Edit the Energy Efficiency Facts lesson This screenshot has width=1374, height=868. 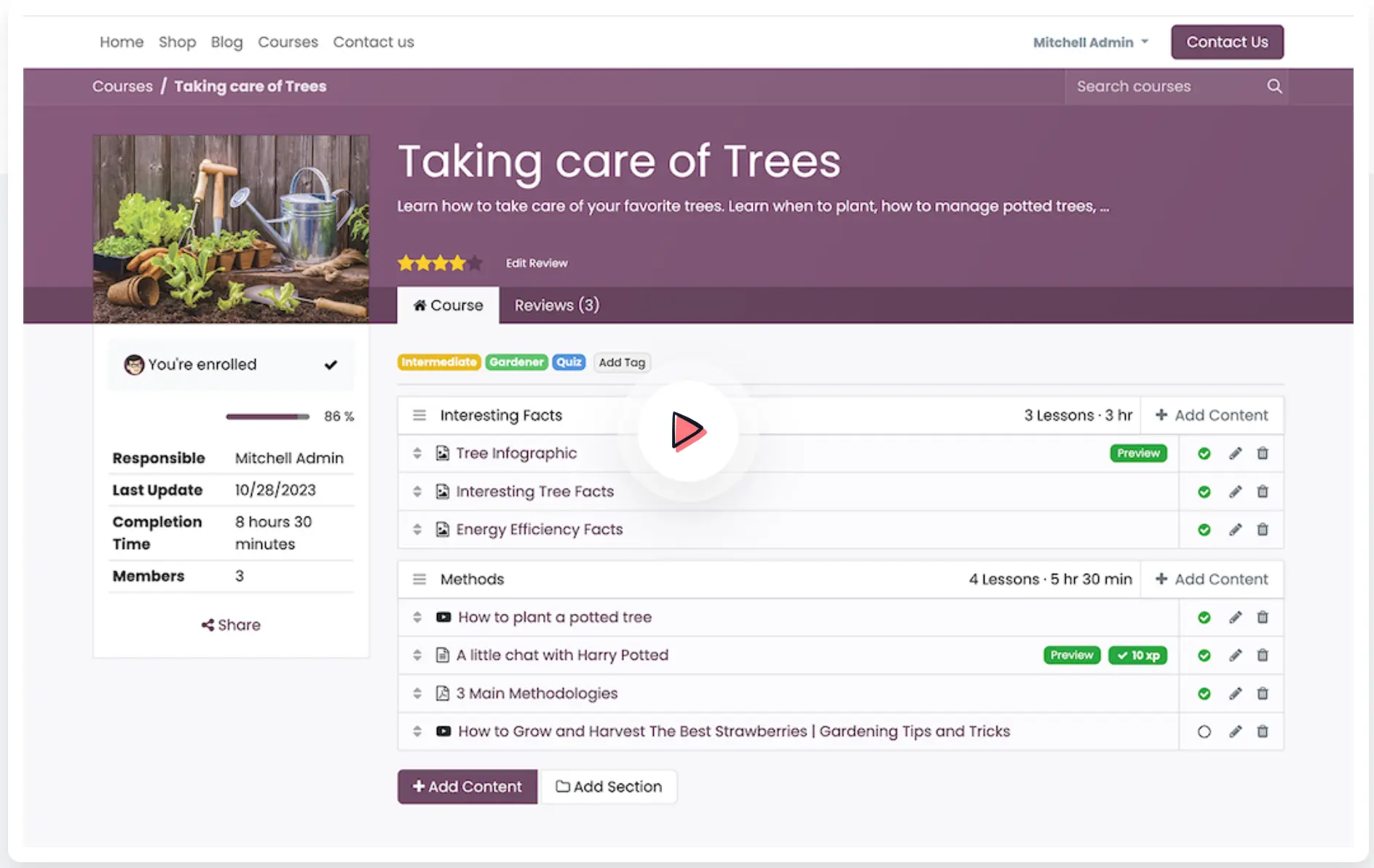(1235, 529)
